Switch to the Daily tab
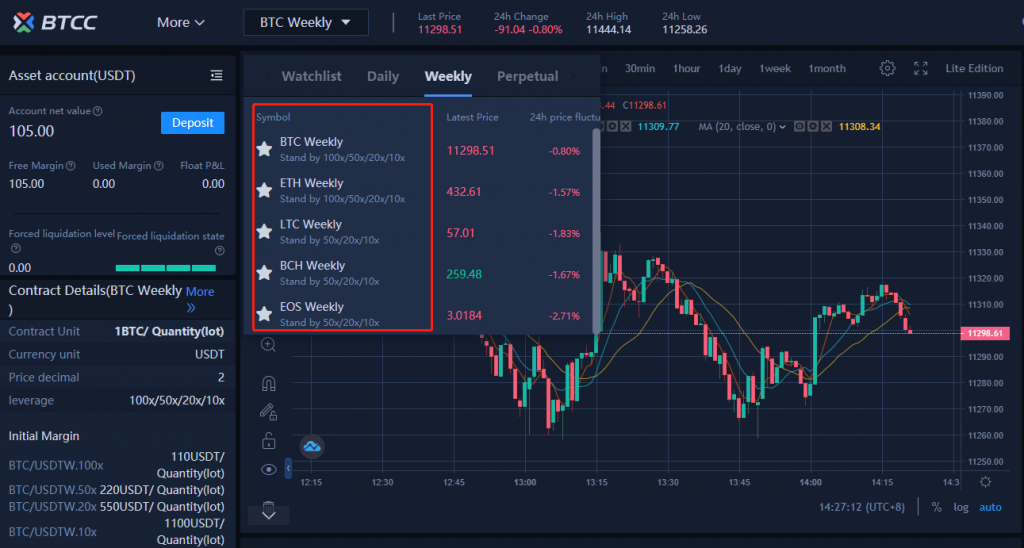The height and width of the screenshot is (548, 1024). point(383,76)
